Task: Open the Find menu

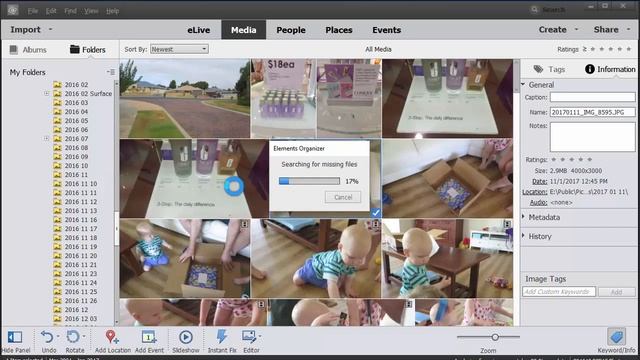Action: 70,11
